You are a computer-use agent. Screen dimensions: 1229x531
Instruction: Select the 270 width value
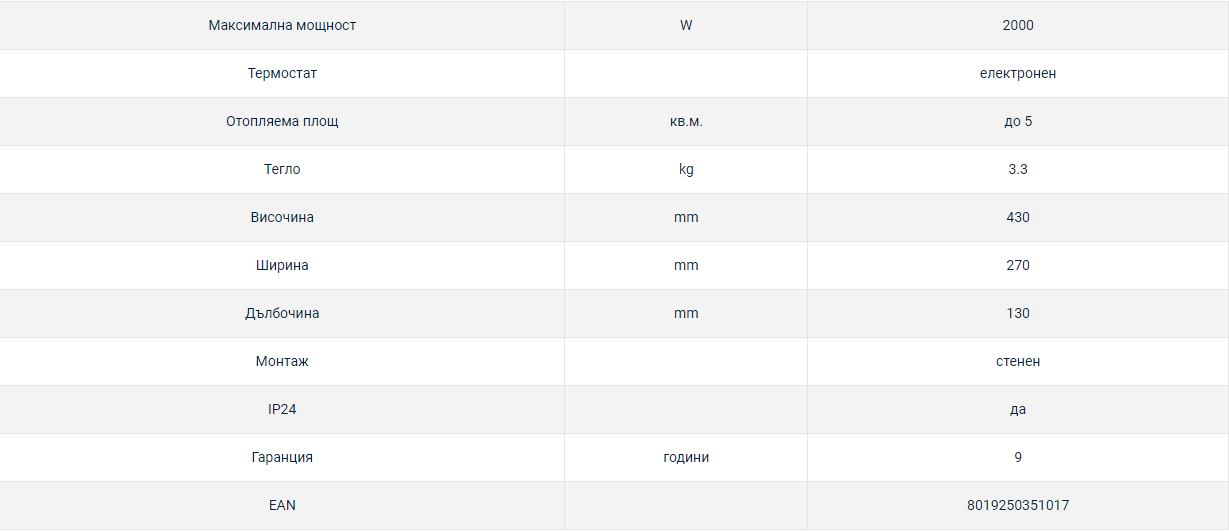(x=1017, y=265)
